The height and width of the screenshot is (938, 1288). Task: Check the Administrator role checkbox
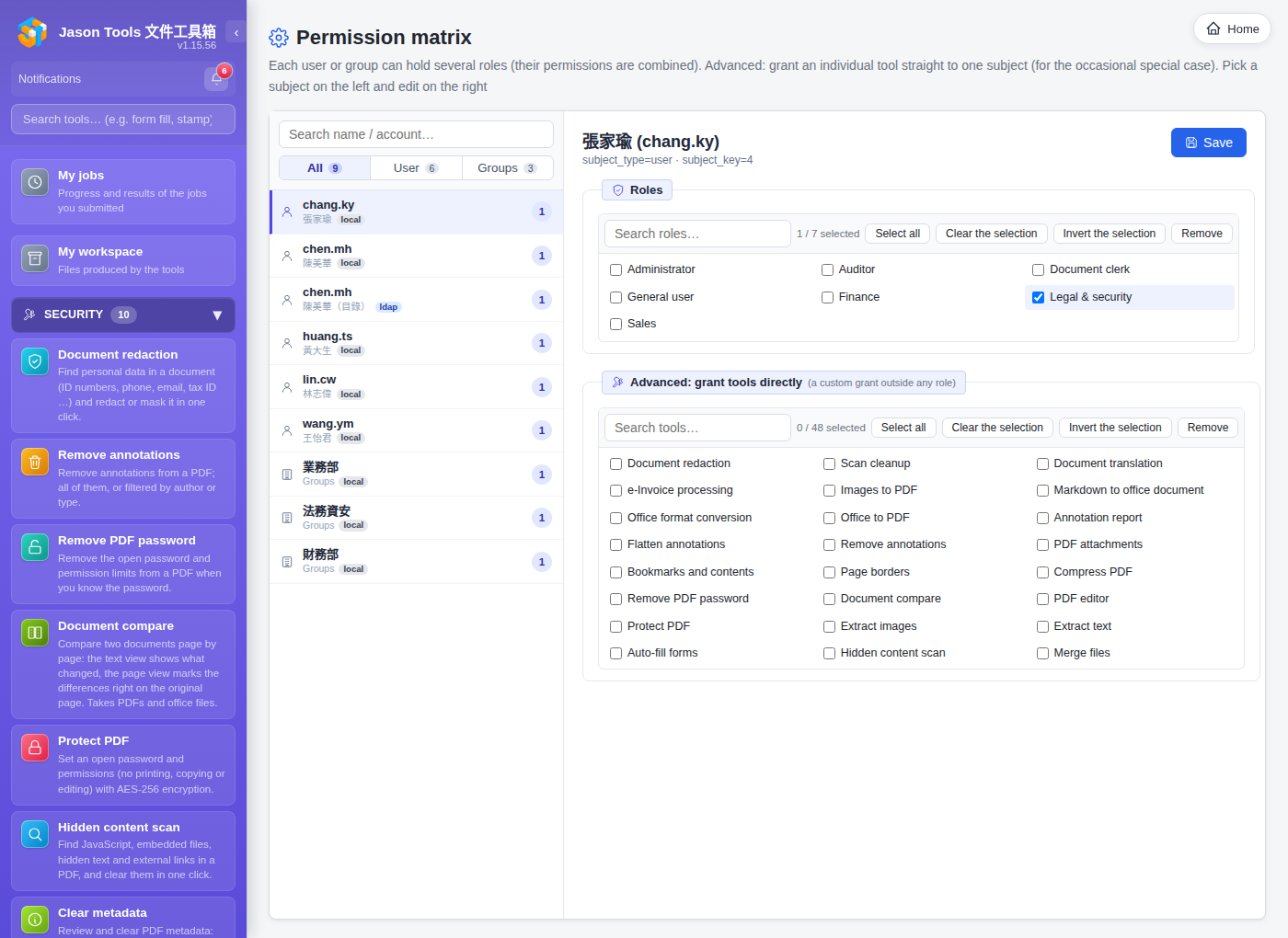pos(616,269)
